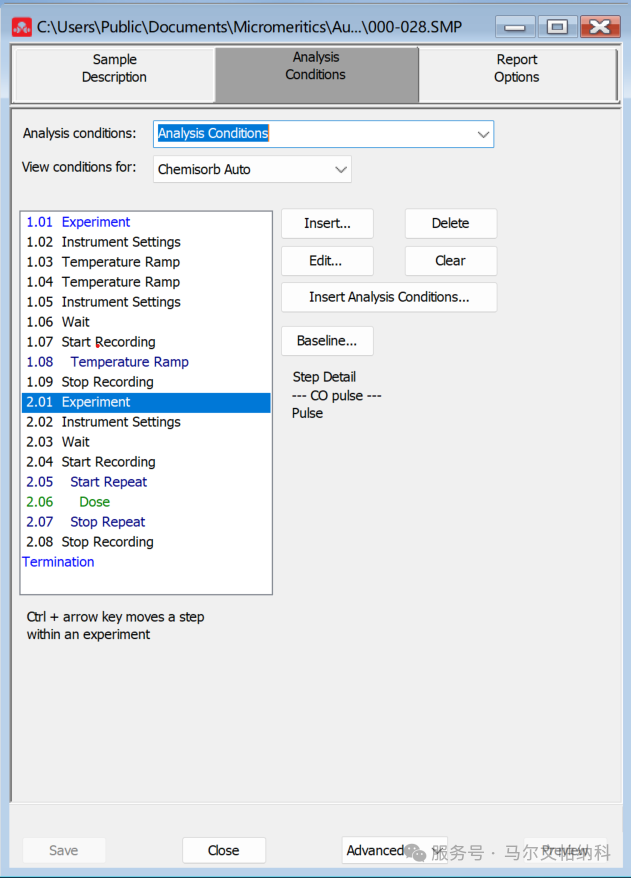Maximize the window from title bar
This screenshot has width=631, height=878.
tap(557, 27)
